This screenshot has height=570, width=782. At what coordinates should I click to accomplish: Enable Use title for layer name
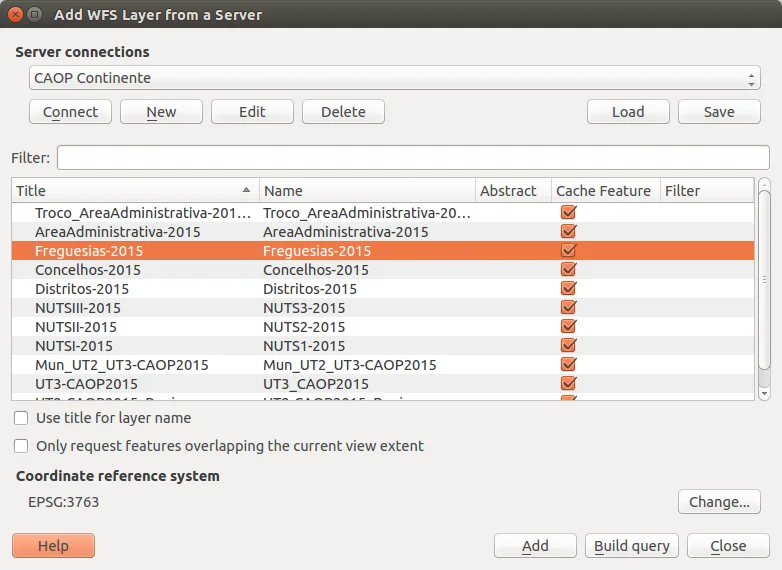pos(21,418)
